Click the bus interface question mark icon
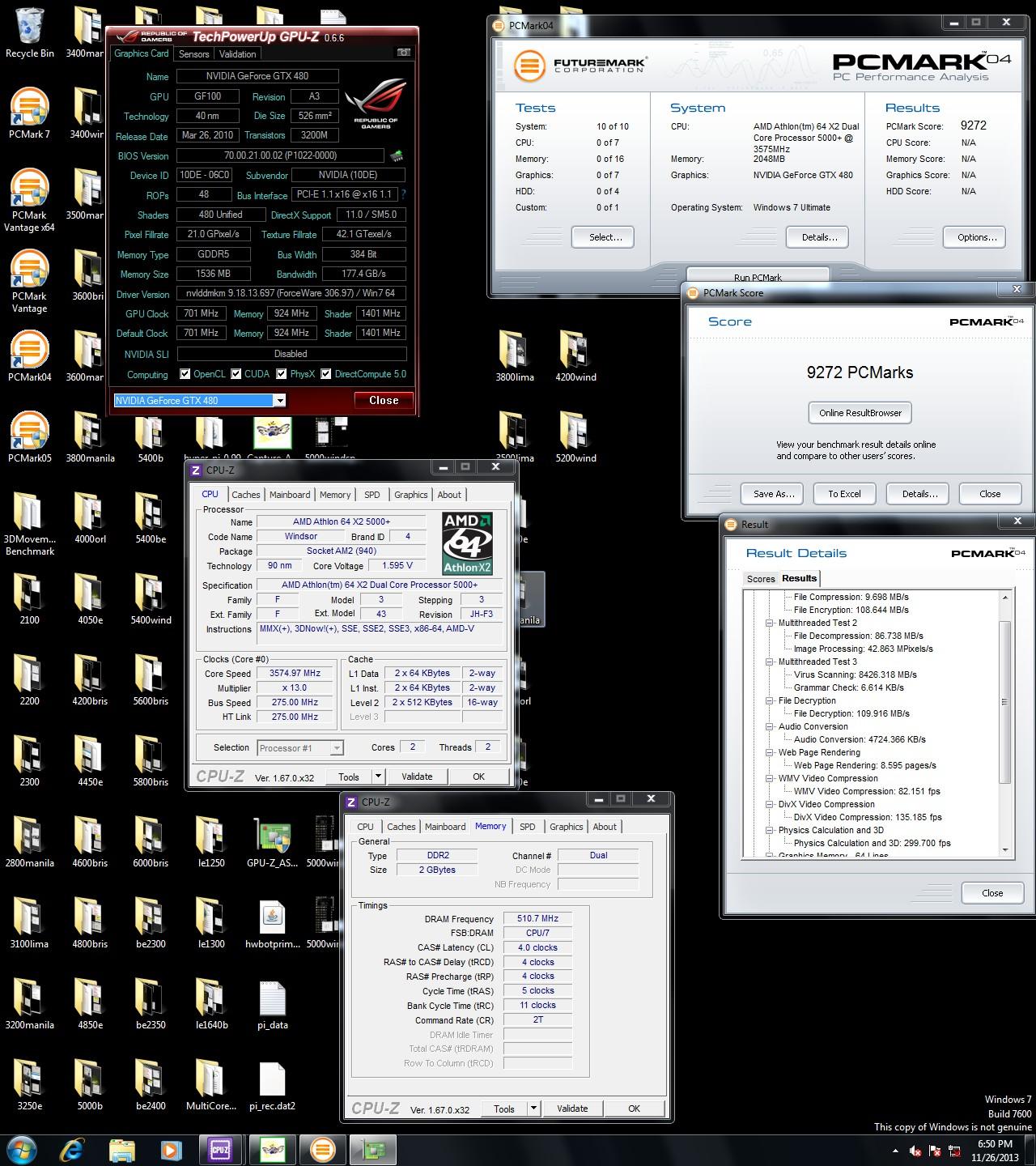Viewport: 1036px width, 1166px height. tap(403, 194)
